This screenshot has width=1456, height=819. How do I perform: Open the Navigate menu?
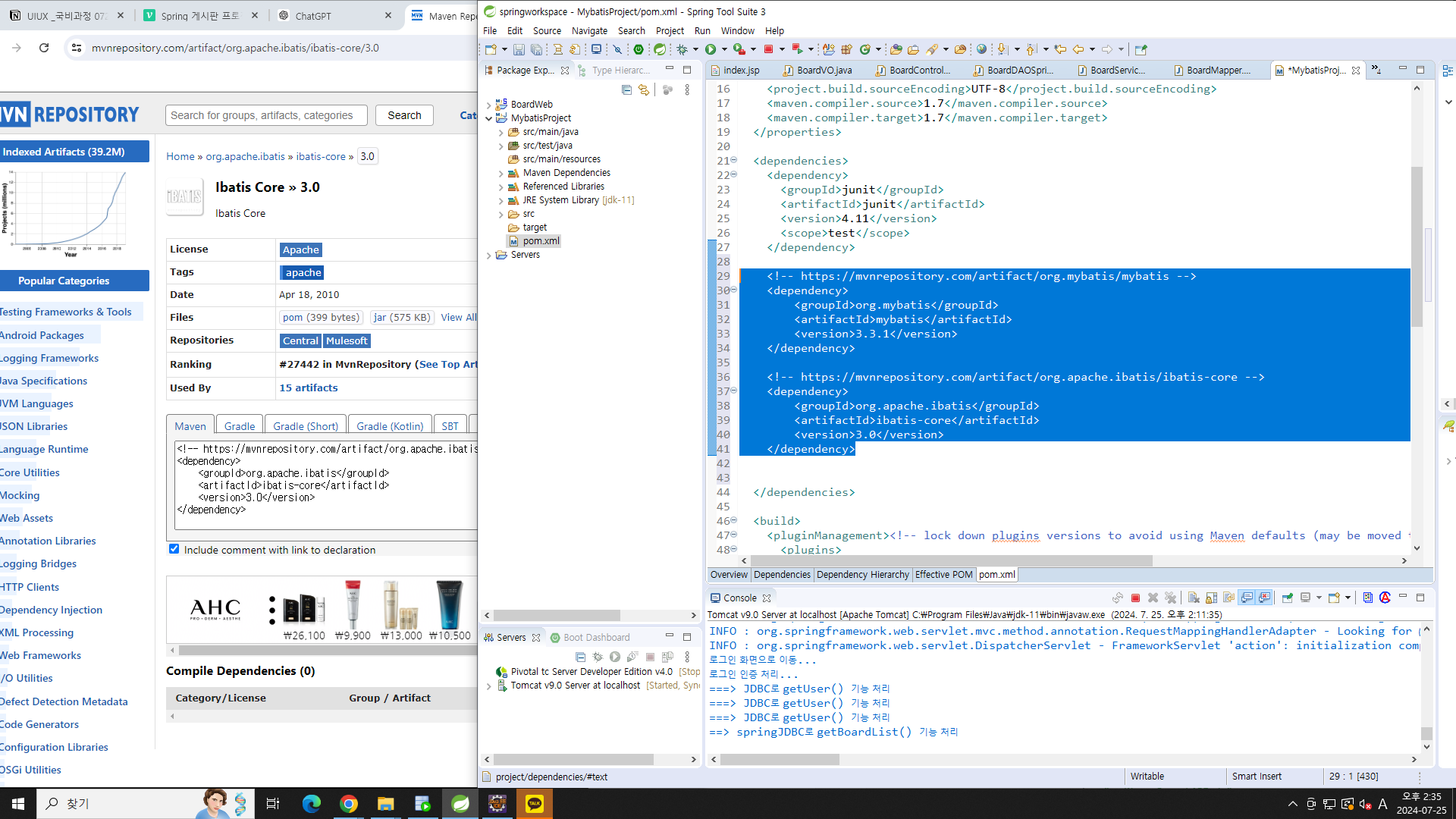pos(588,31)
